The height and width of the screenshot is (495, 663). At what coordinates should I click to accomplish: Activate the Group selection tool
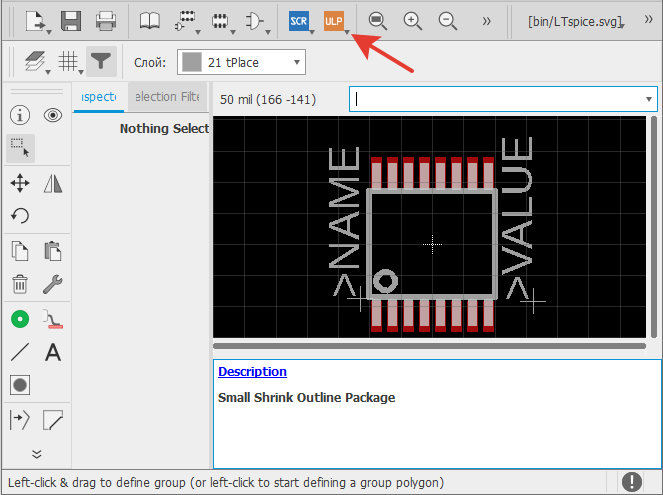(20, 148)
